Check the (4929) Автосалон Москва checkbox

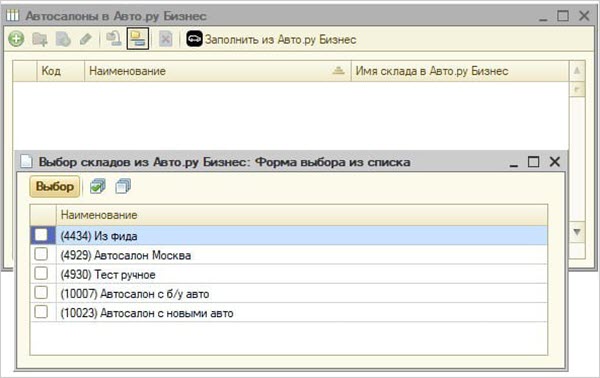point(41,254)
